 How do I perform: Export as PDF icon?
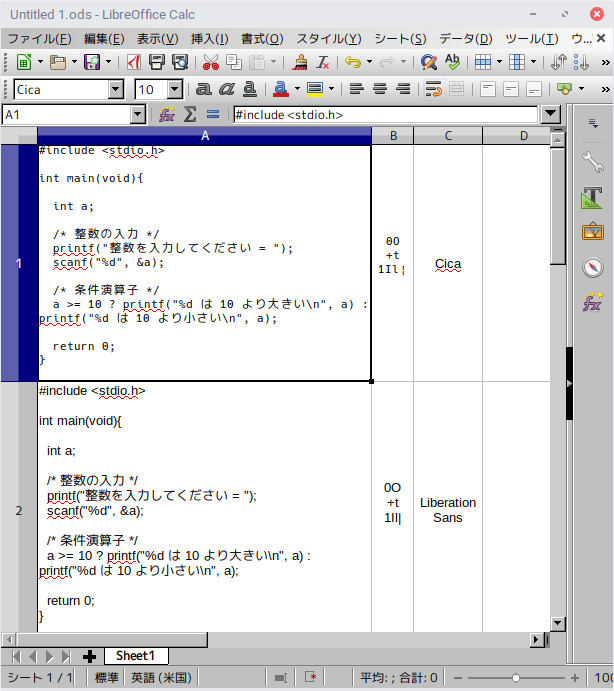[134, 62]
